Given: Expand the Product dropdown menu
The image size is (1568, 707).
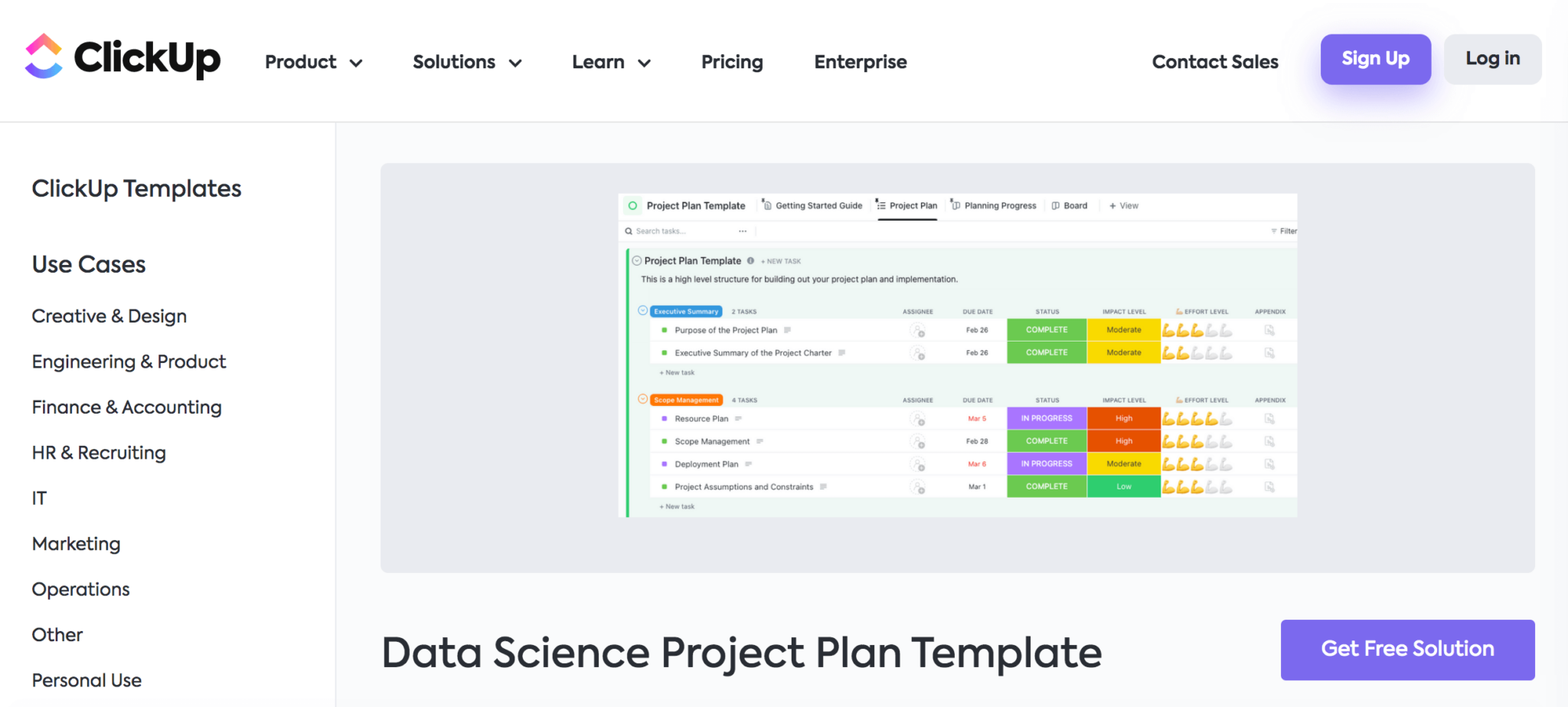Looking at the screenshot, I should click(313, 62).
